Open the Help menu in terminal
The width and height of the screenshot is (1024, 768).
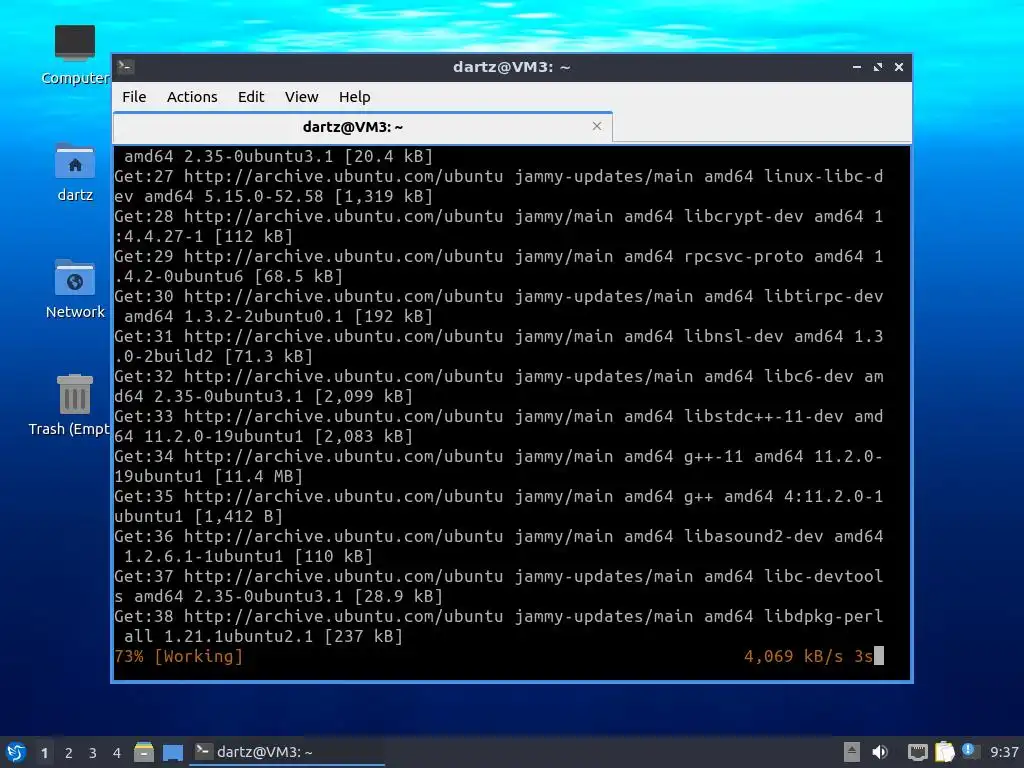(x=355, y=97)
